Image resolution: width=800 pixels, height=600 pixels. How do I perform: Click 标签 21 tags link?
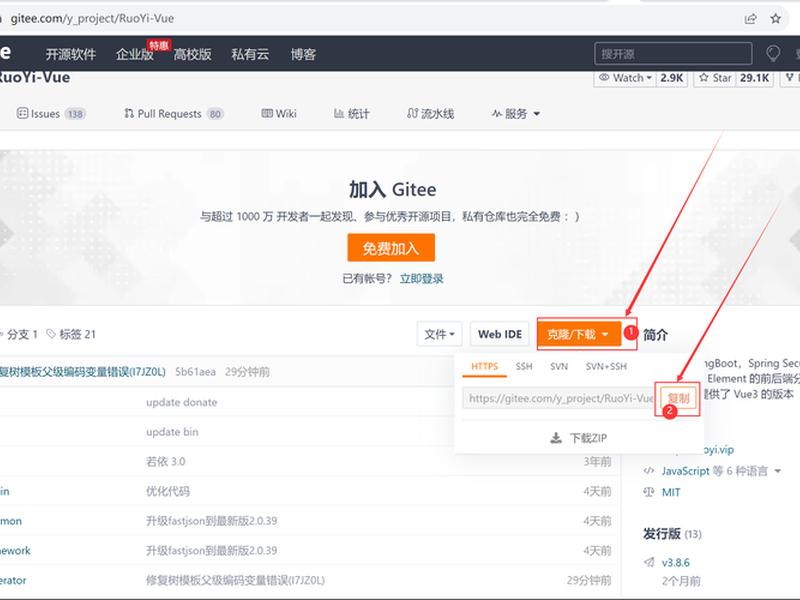tap(71, 334)
